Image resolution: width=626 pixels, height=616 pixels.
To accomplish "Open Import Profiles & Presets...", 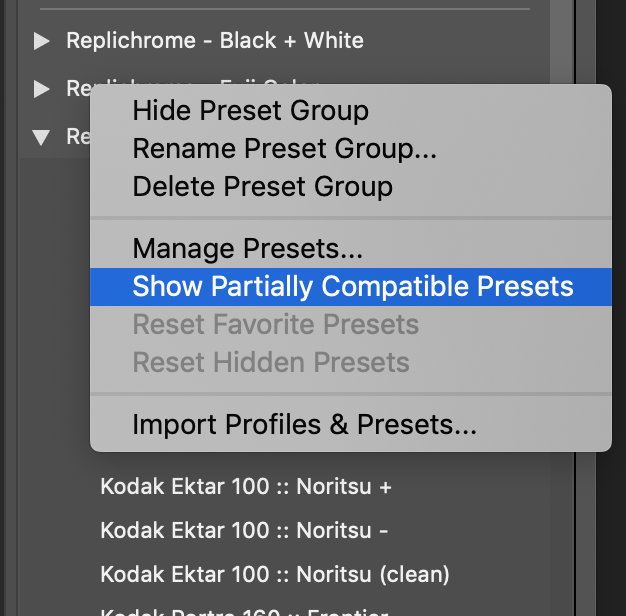I will [304, 426].
